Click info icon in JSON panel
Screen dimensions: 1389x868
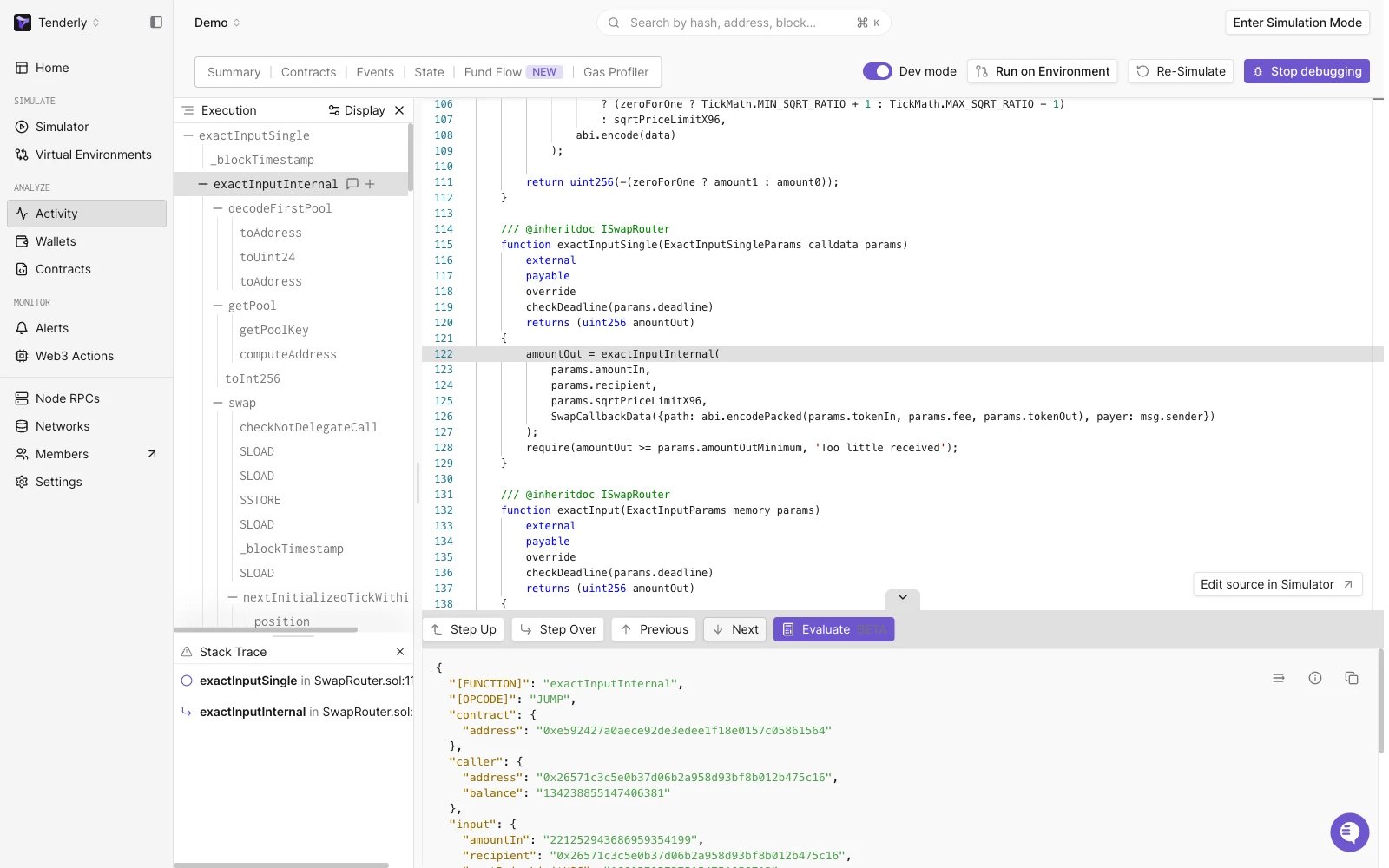tap(1315, 678)
